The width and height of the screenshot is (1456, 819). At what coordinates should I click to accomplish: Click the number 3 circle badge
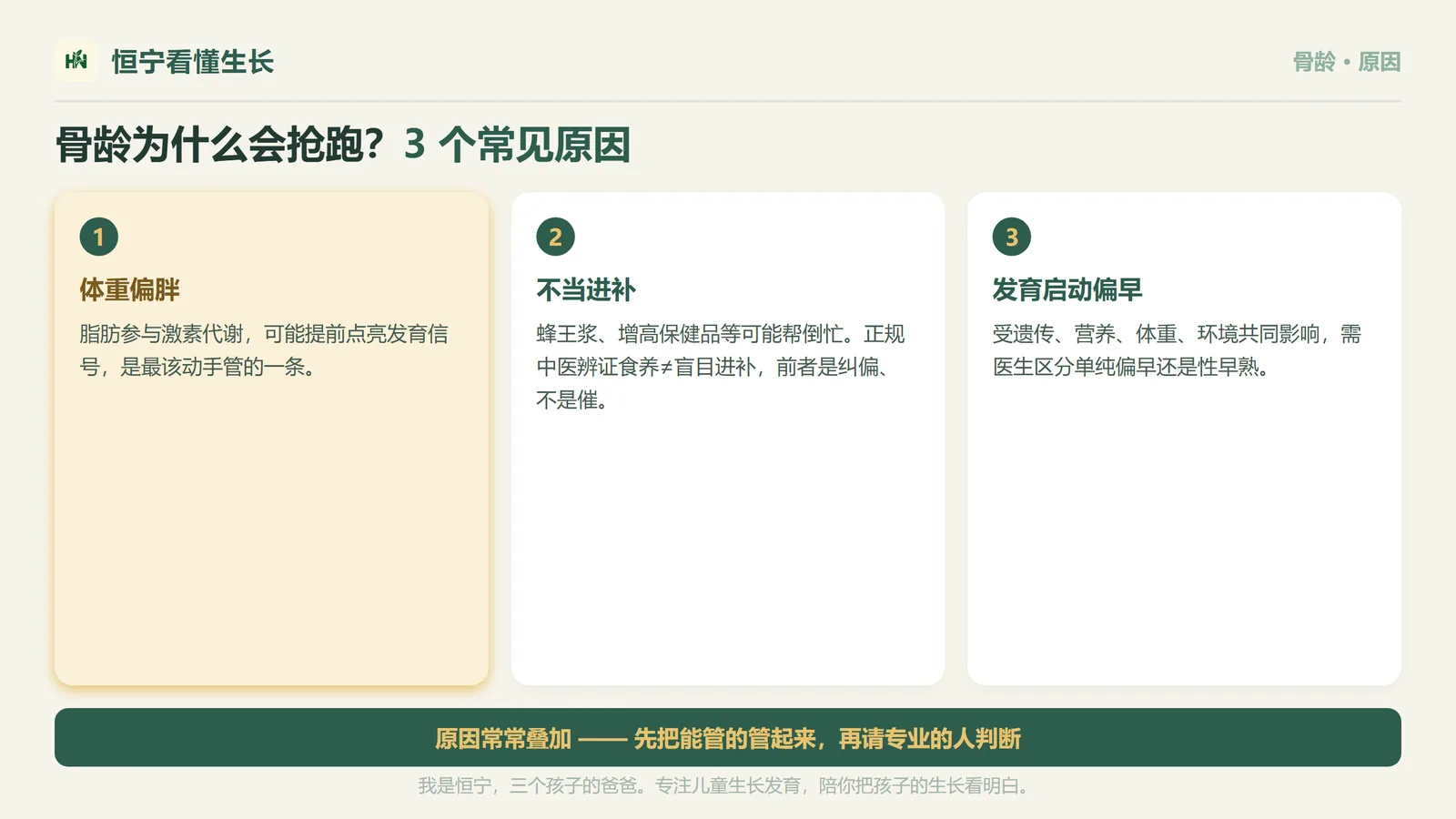click(x=1011, y=237)
